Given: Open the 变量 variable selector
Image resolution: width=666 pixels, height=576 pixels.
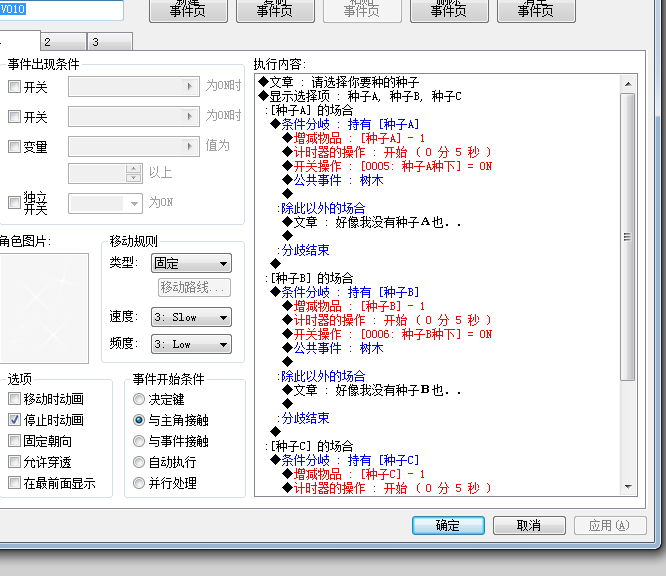Looking at the screenshot, I should coord(134,147).
